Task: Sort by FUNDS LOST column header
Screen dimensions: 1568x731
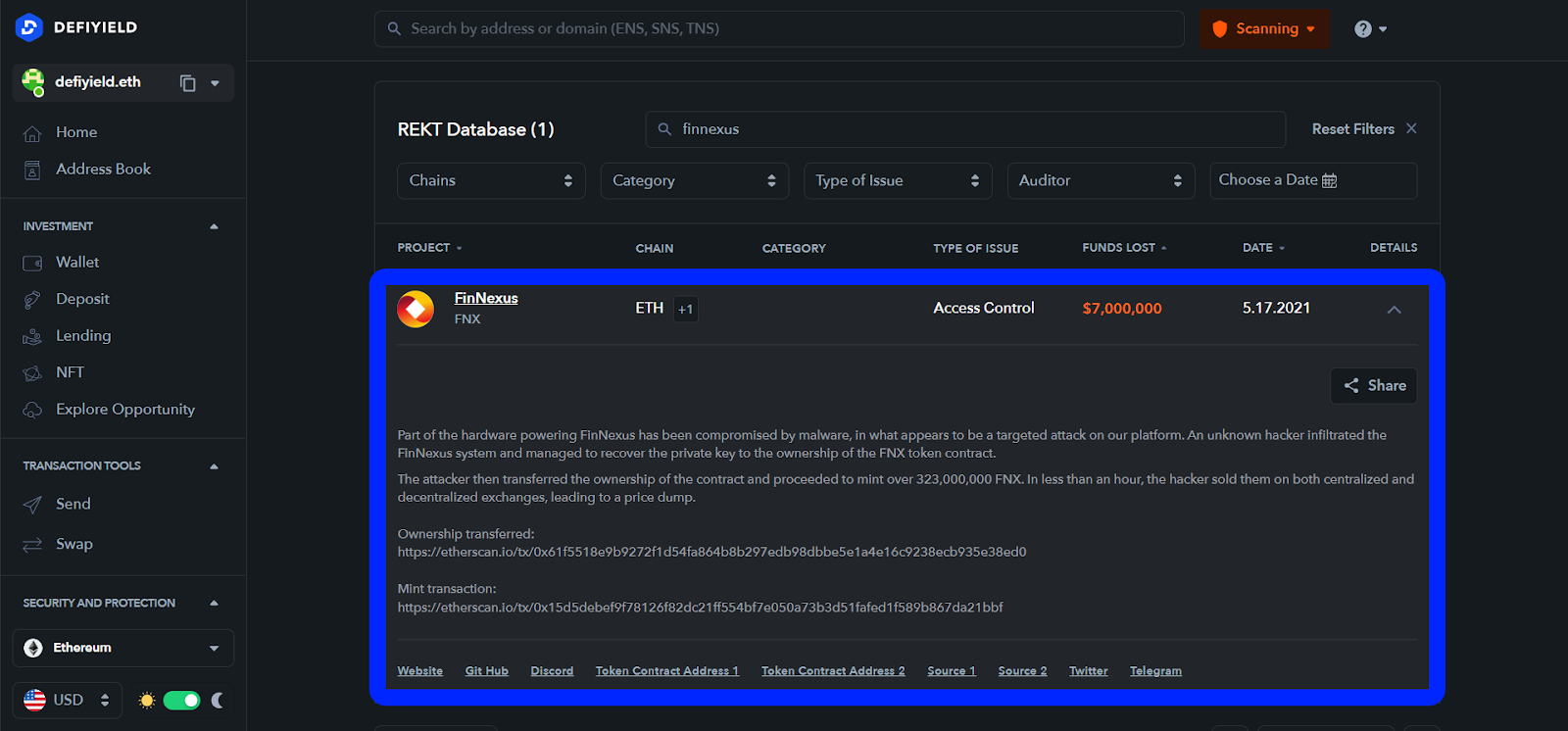Action: [x=1124, y=248]
